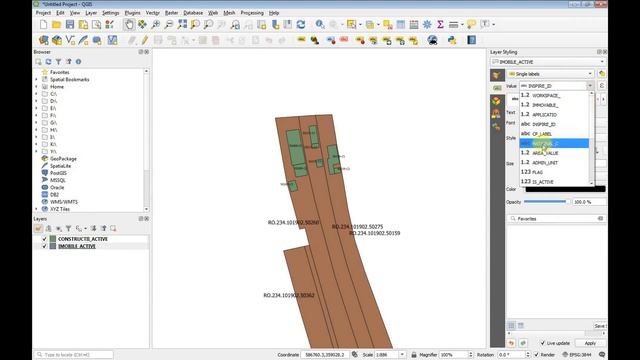Open Layer Labeling Options yellow icon
Screen dimensions: 640x360
(x=301, y=40)
